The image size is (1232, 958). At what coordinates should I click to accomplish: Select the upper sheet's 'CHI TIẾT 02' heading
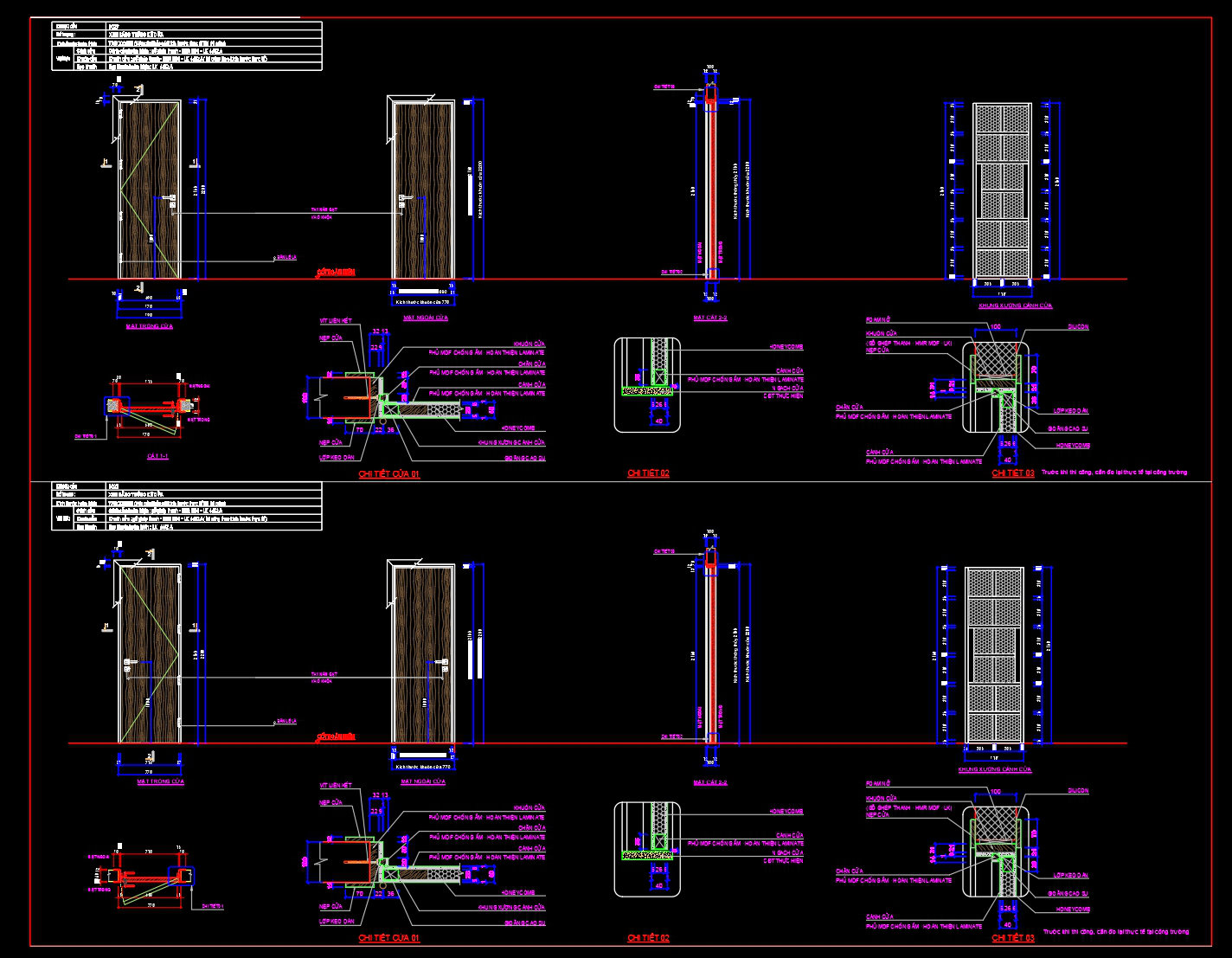pos(648,473)
